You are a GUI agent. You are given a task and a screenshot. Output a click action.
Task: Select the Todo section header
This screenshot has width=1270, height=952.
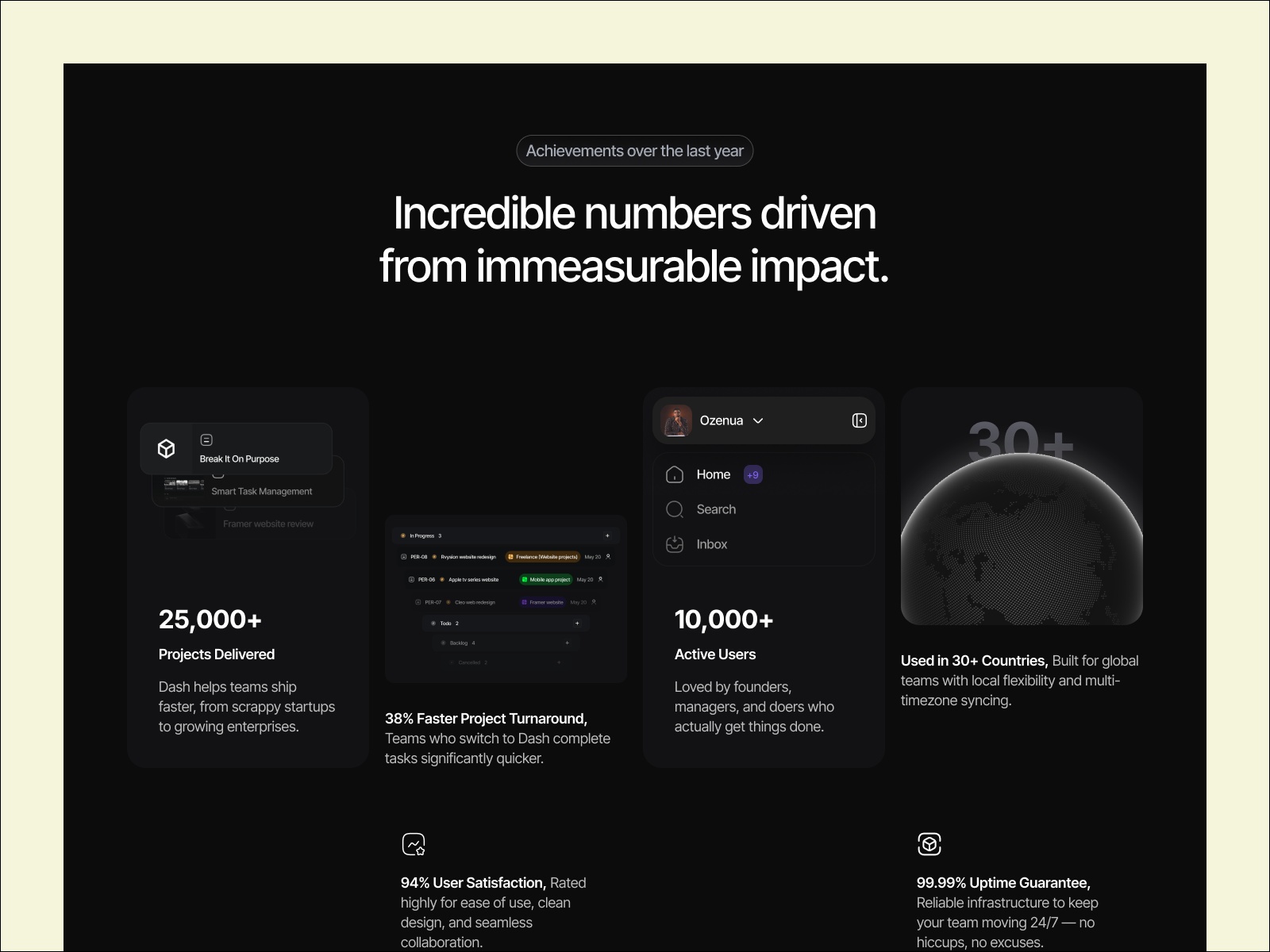[x=444, y=624]
